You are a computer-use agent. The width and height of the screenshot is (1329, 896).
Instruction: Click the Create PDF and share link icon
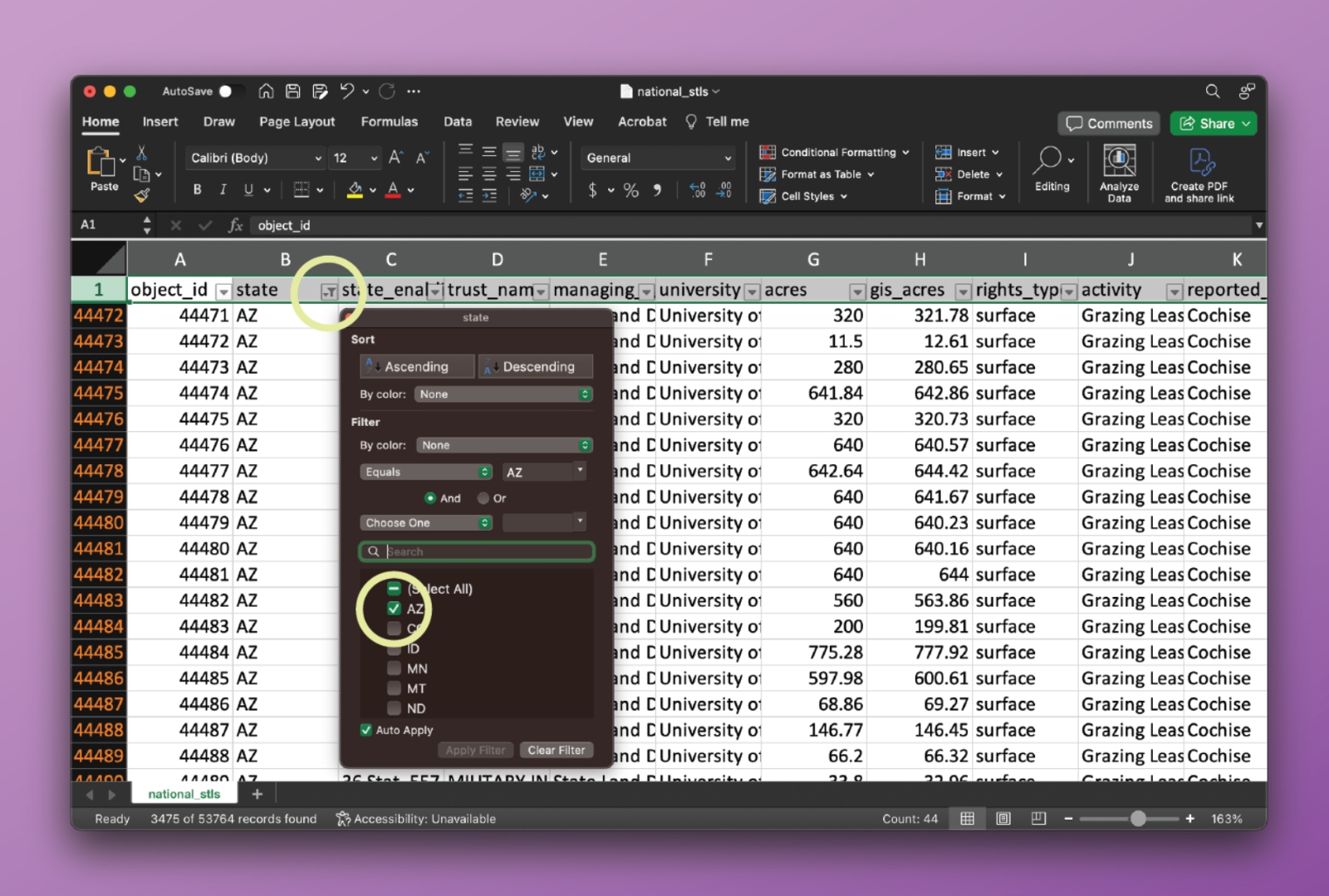1199,173
